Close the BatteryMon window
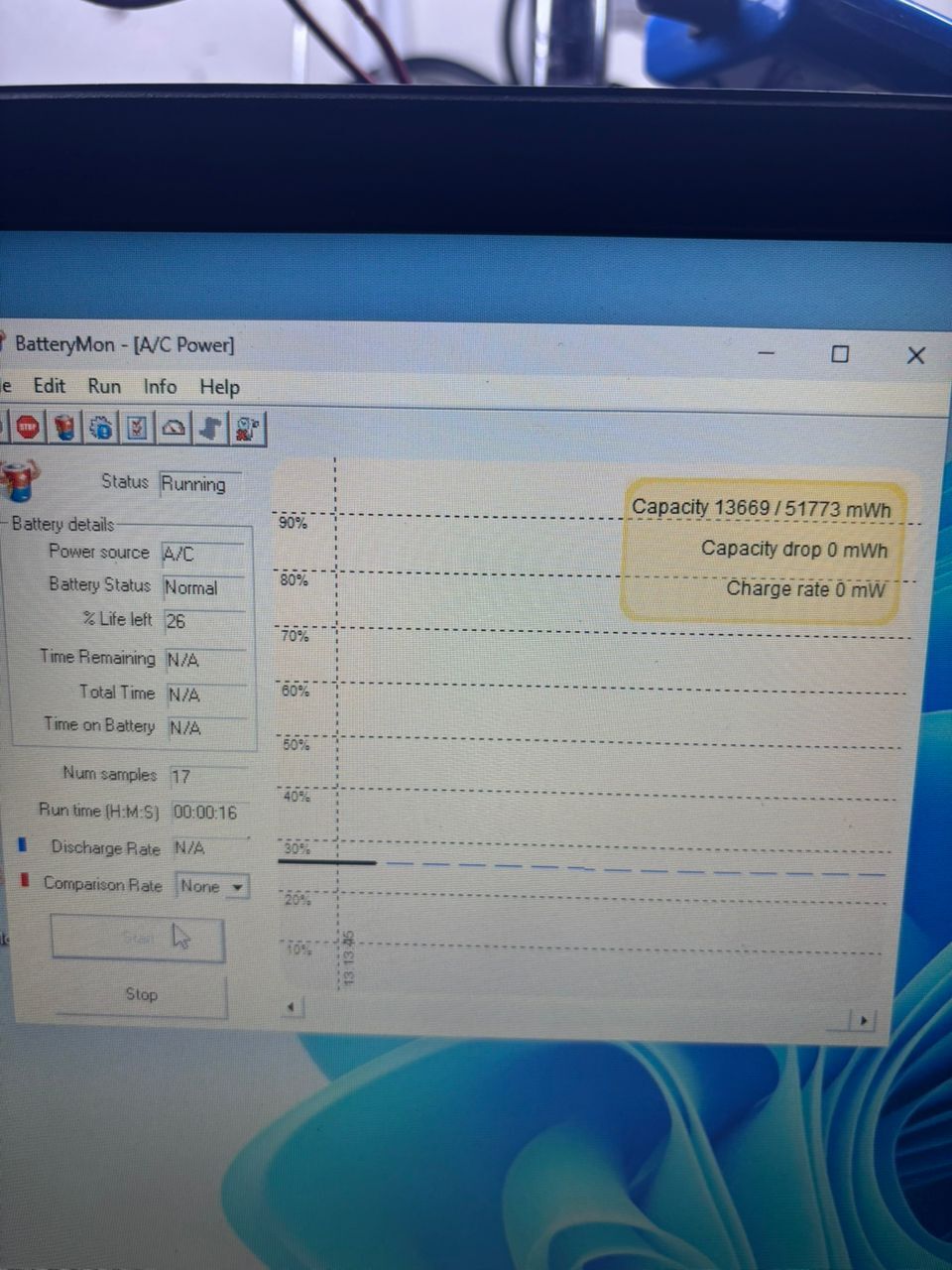The image size is (952, 1270). [x=915, y=355]
